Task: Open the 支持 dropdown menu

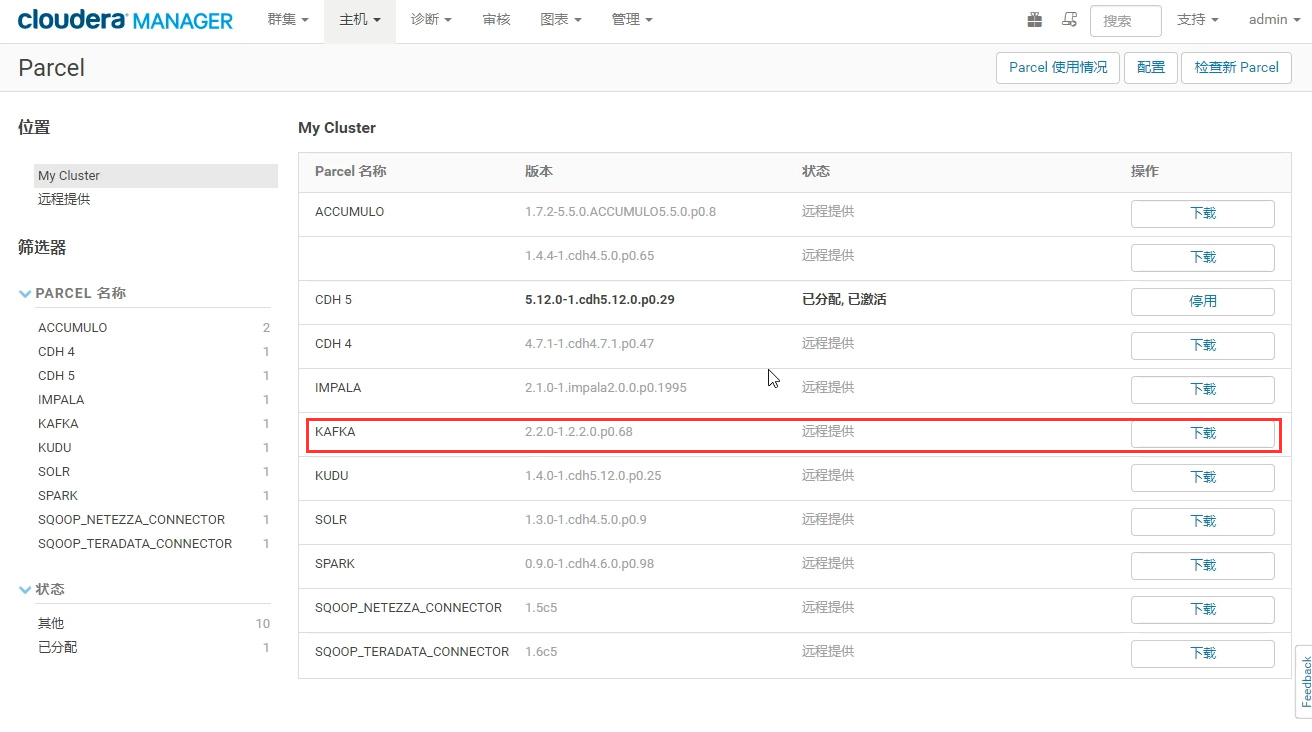Action: click(x=1197, y=20)
